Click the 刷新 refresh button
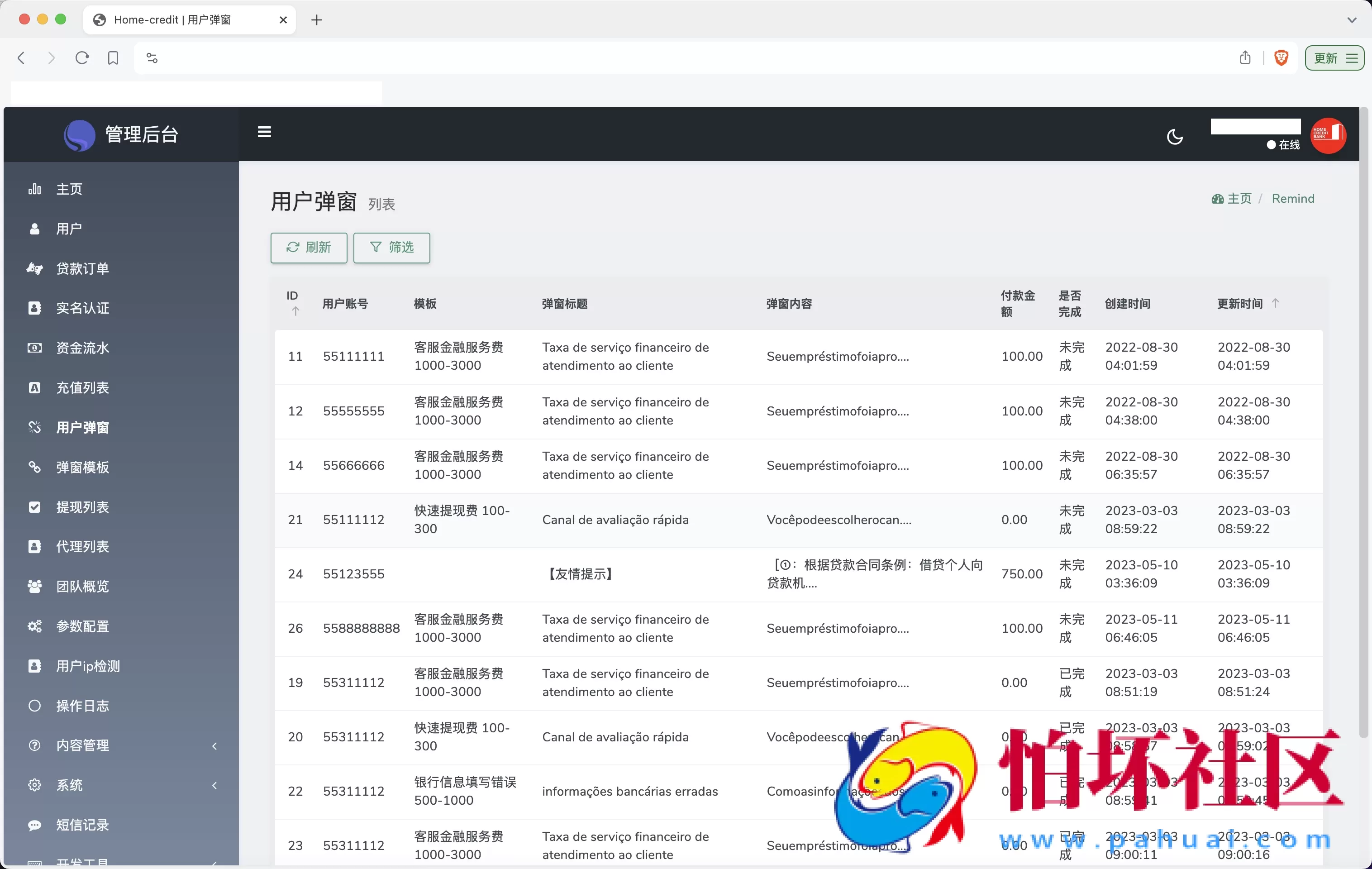This screenshot has width=1372, height=869. (308, 248)
